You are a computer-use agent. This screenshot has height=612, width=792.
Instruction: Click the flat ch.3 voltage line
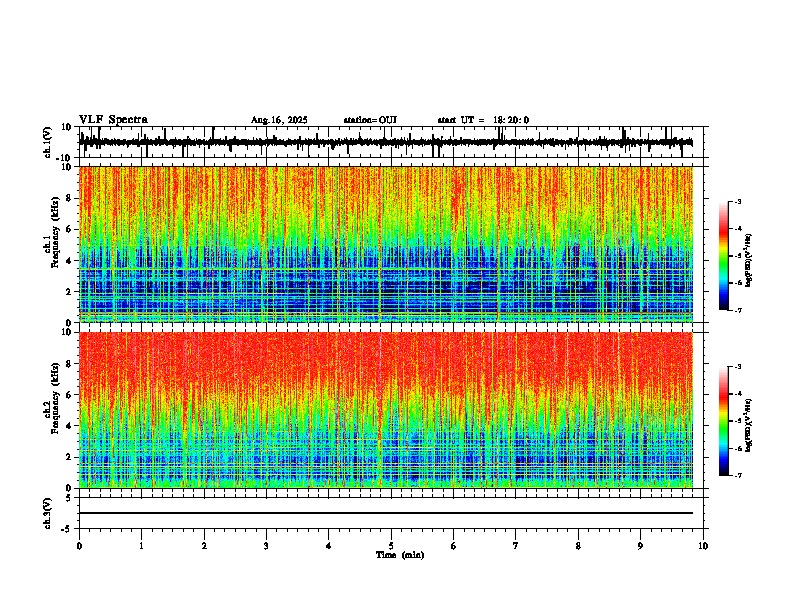tap(386, 513)
